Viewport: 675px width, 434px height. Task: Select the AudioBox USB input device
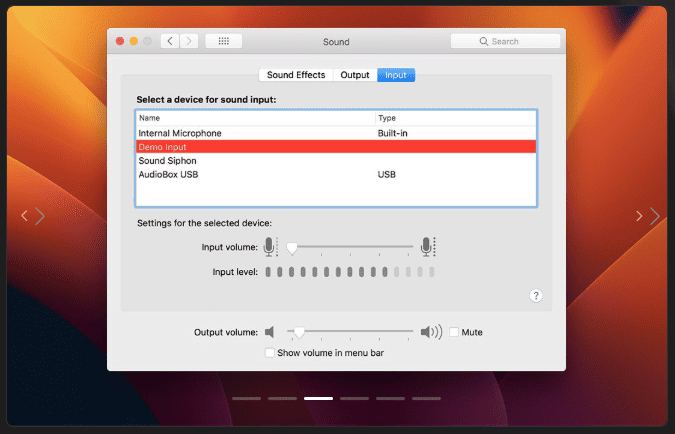(x=336, y=174)
